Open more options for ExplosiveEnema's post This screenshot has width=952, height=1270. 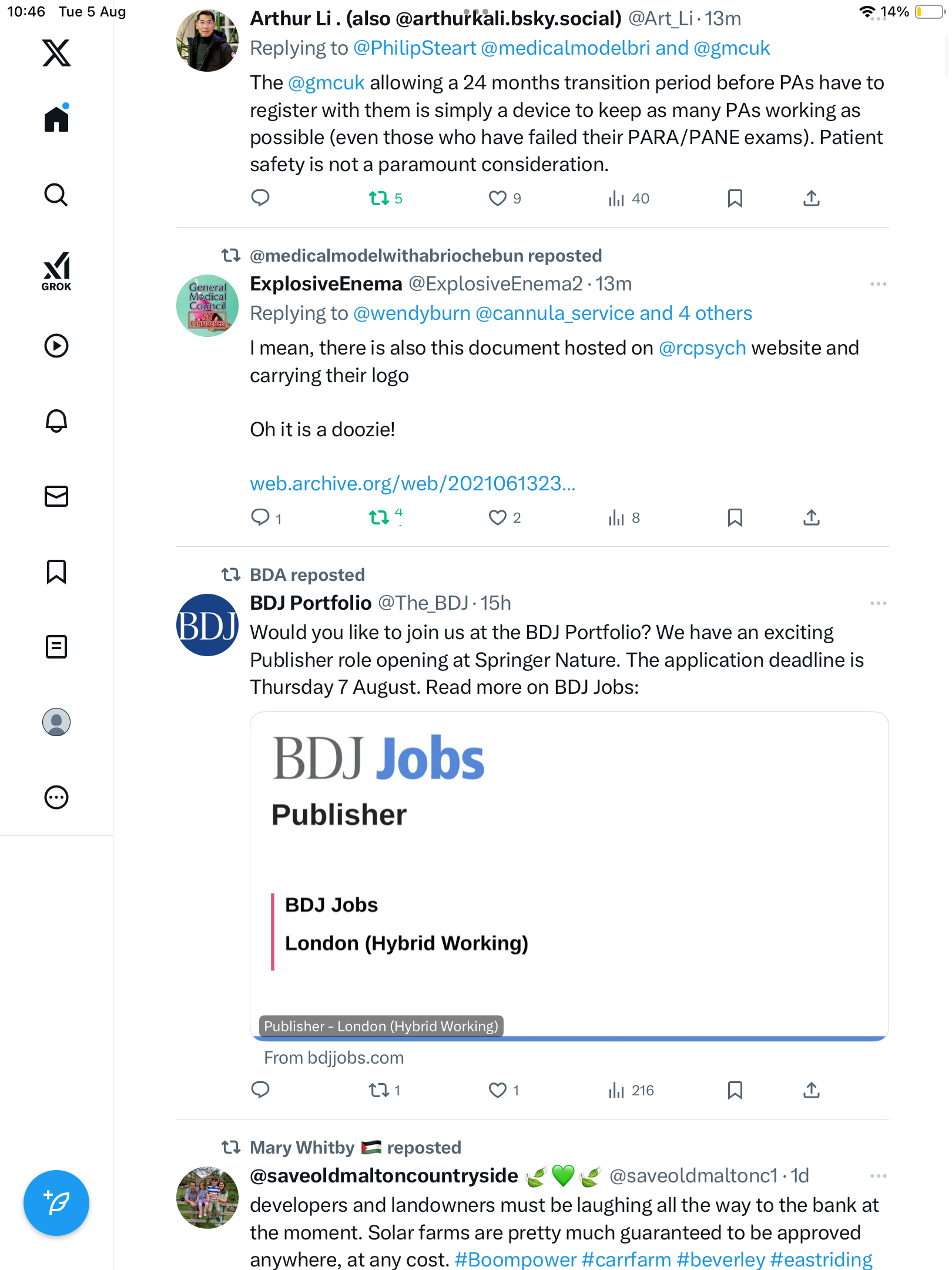pyautogui.click(x=878, y=284)
